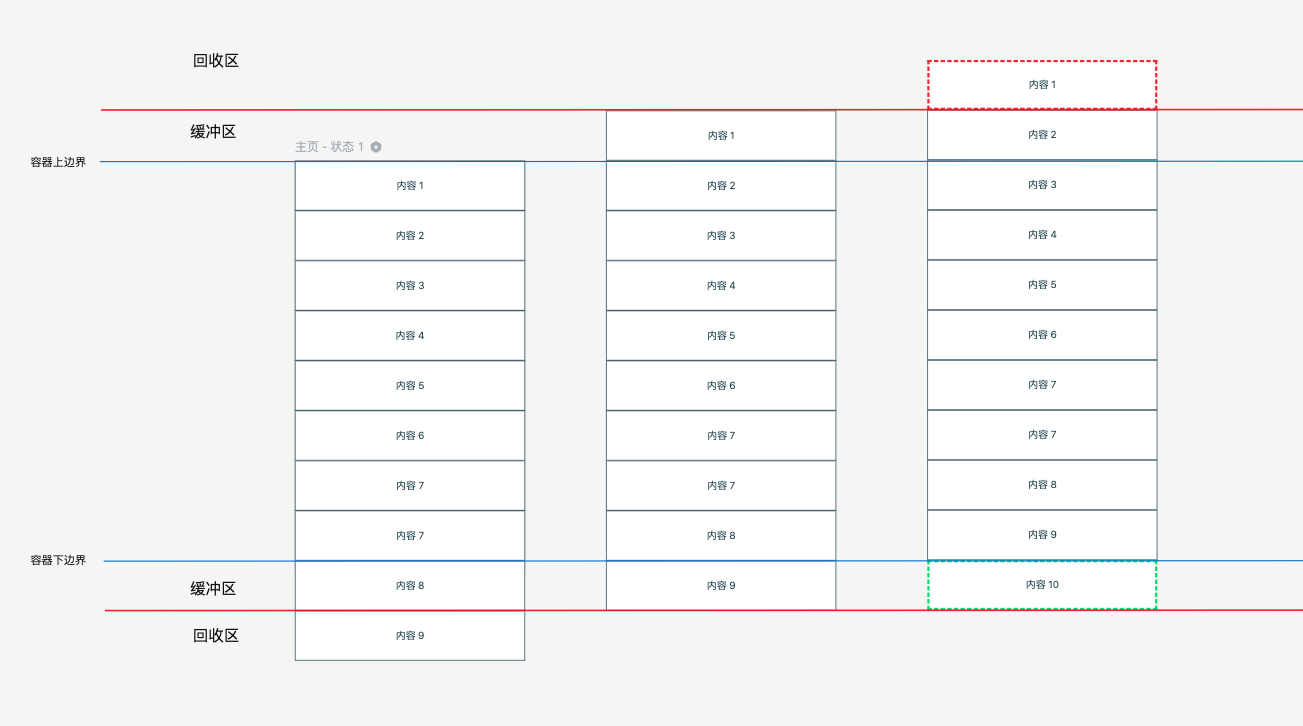Select the top 回收区 label
This screenshot has height=726, width=1303.
point(216,61)
